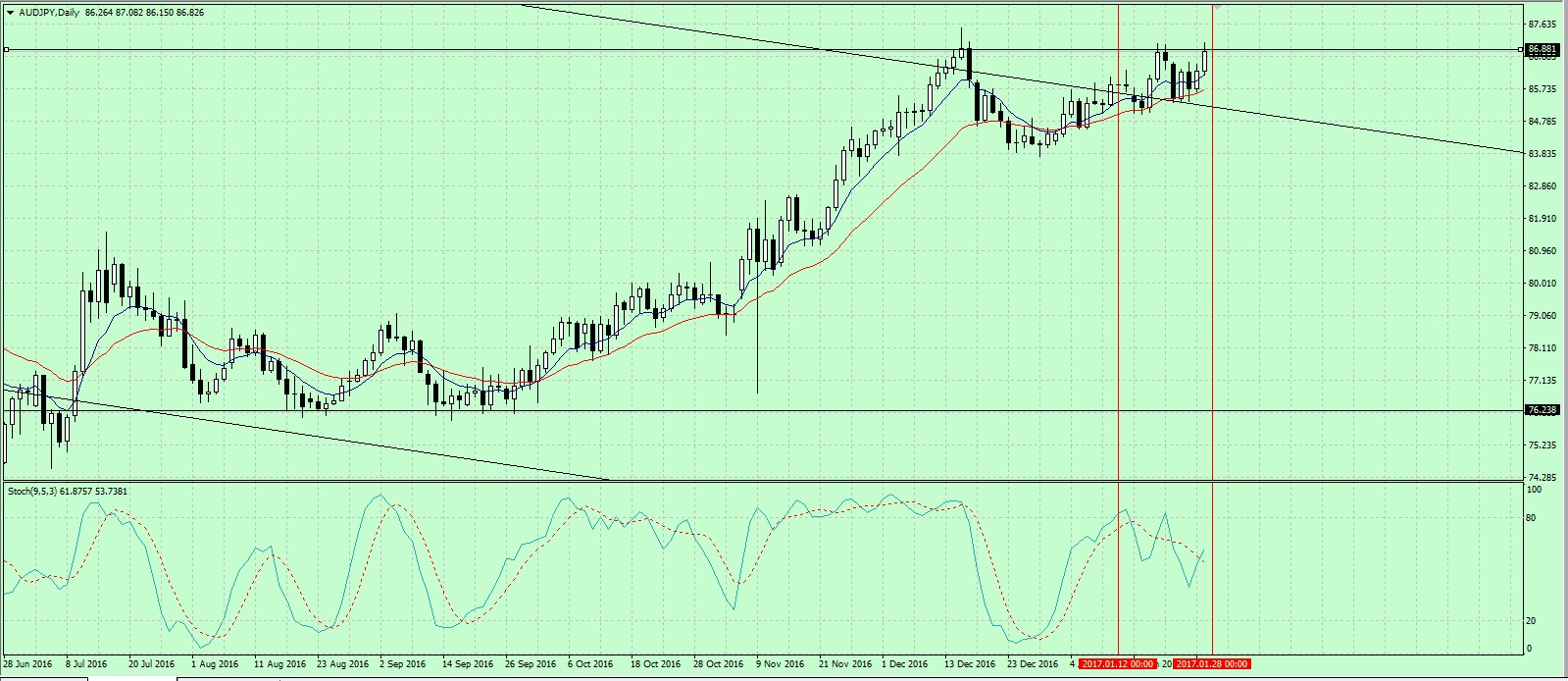This screenshot has height=681, width=1568.
Task: Click 74.285 on the price scale
Action: (1543, 478)
